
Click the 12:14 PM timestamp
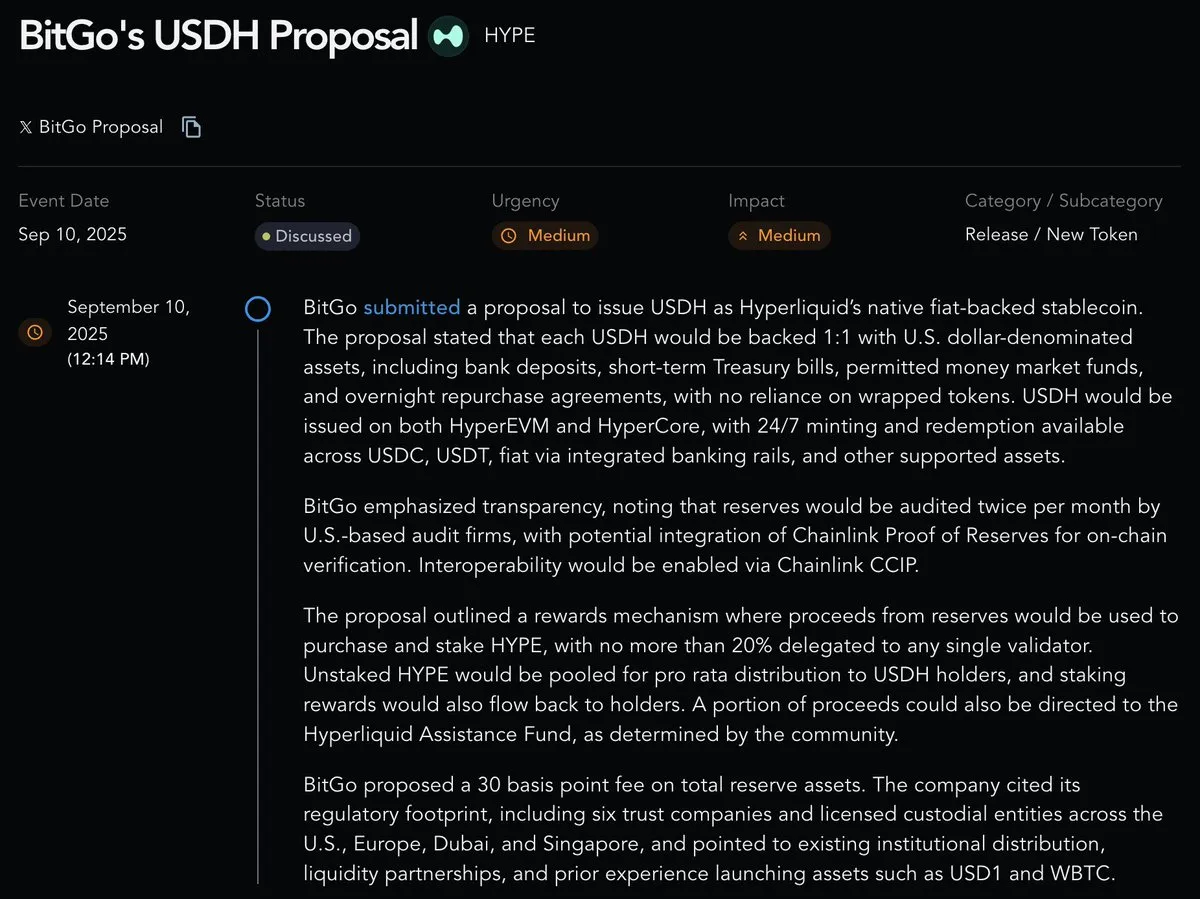click(108, 359)
